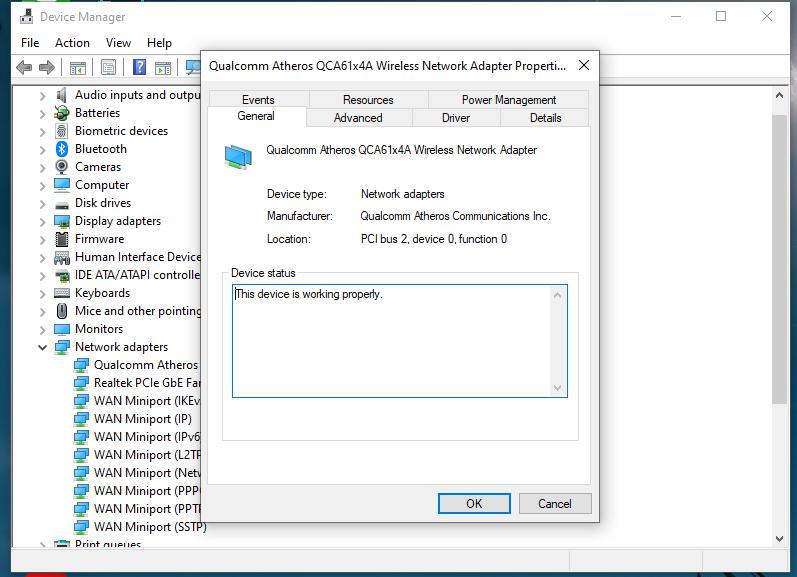Click Device Manager scrollbar down arrow

[x=779, y=539]
